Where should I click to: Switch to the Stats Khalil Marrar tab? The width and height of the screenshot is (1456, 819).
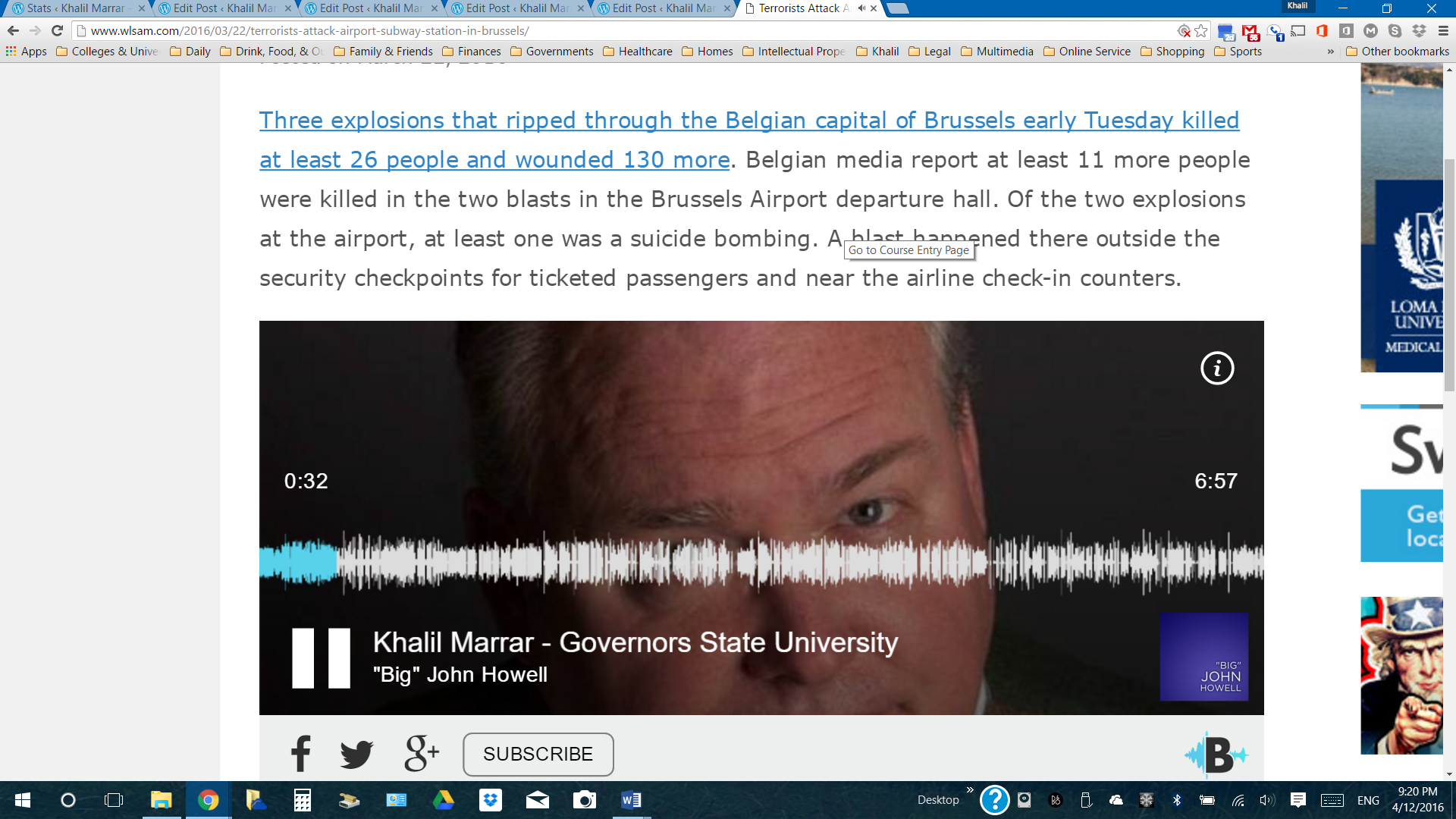coord(76,8)
